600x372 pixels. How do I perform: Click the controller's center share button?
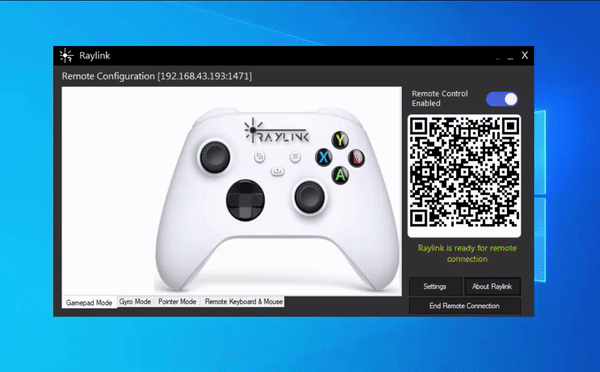coord(277,171)
